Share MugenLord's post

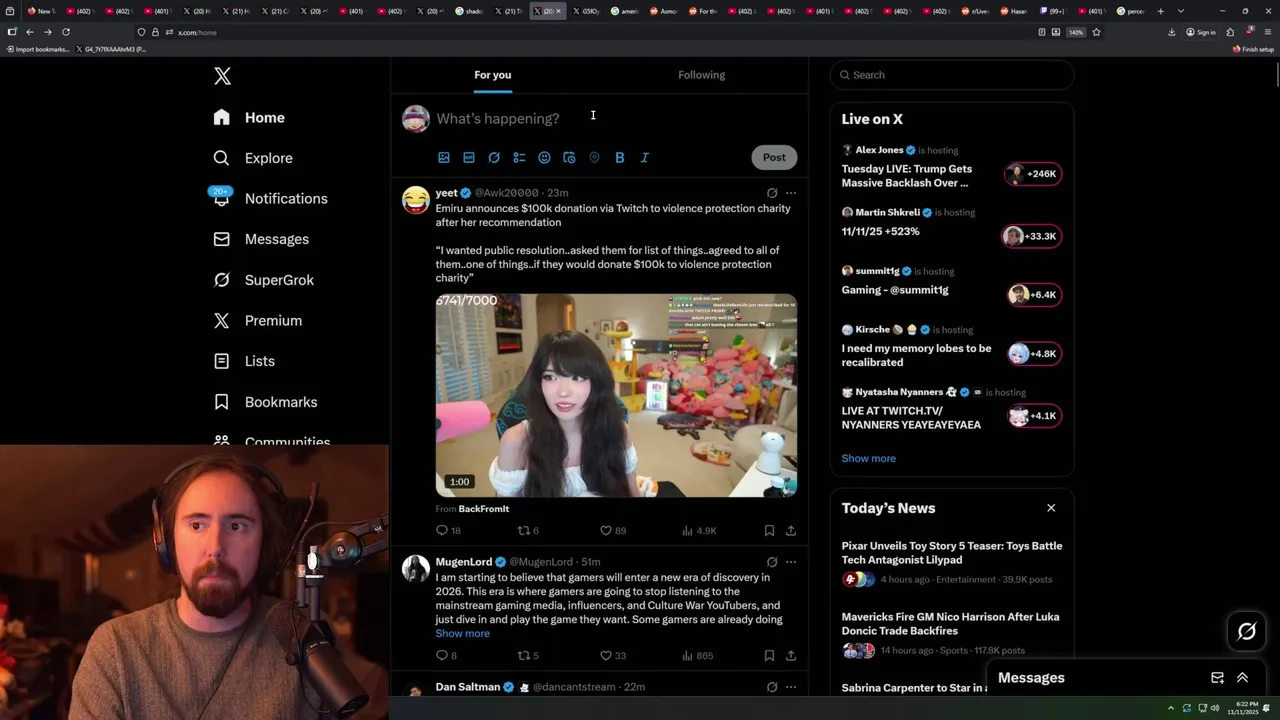click(791, 656)
